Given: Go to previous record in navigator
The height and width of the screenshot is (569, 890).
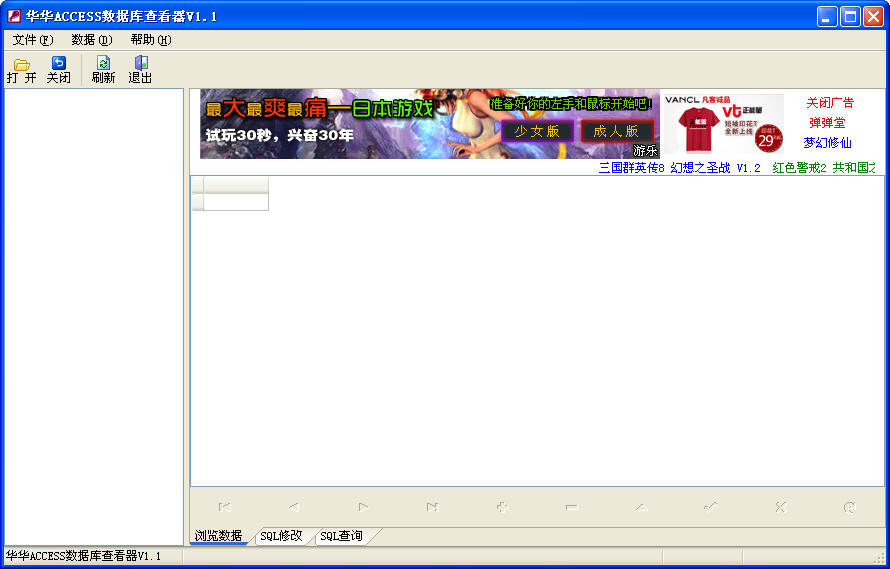Looking at the screenshot, I should tap(294, 508).
